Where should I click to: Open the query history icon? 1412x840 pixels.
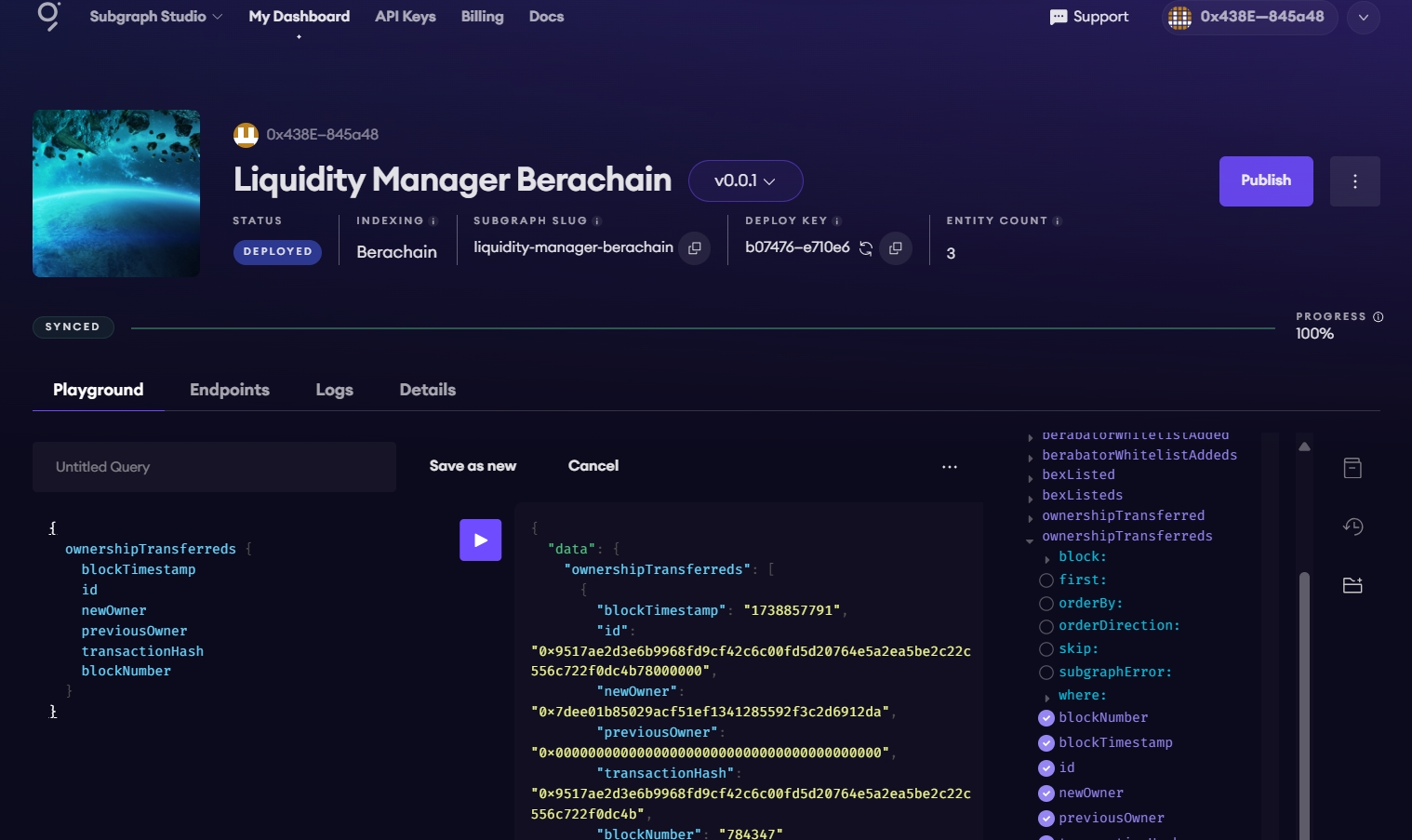pos(1352,527)
